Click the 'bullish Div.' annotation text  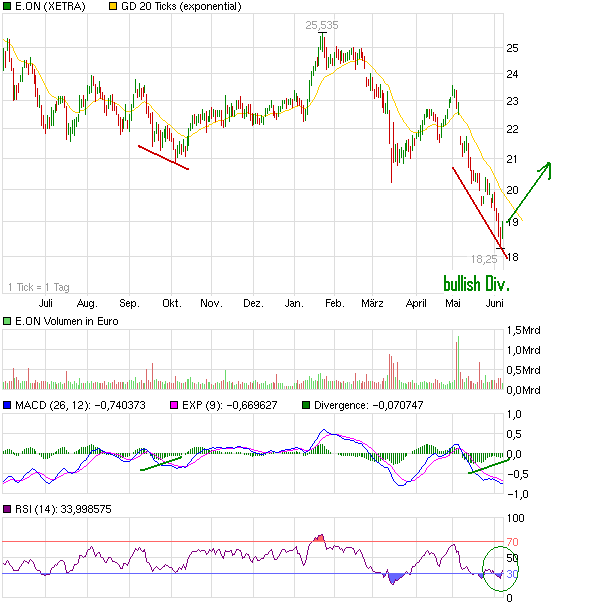coord(477,284)
